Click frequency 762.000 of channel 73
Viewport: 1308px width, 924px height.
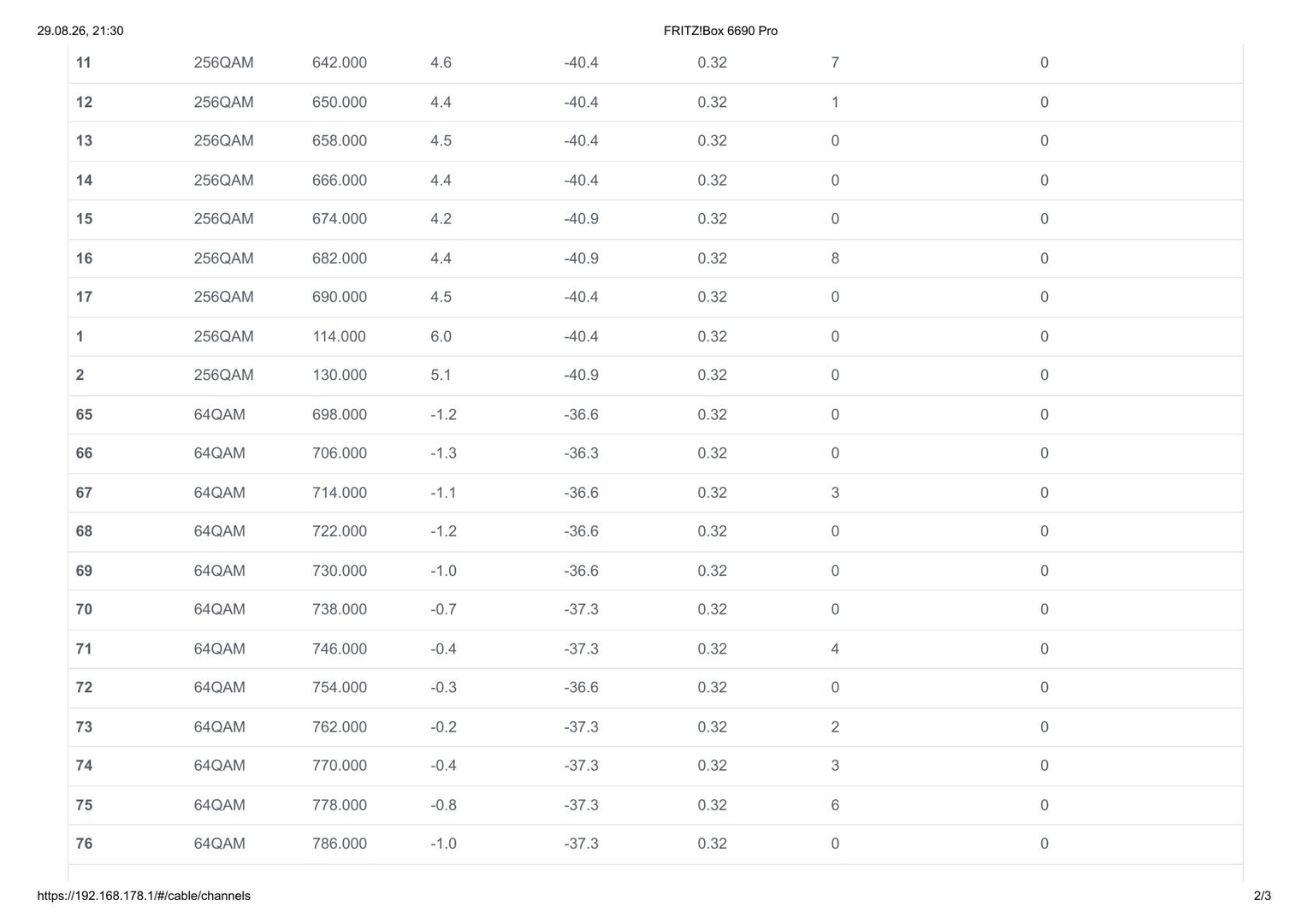[340, 727]
